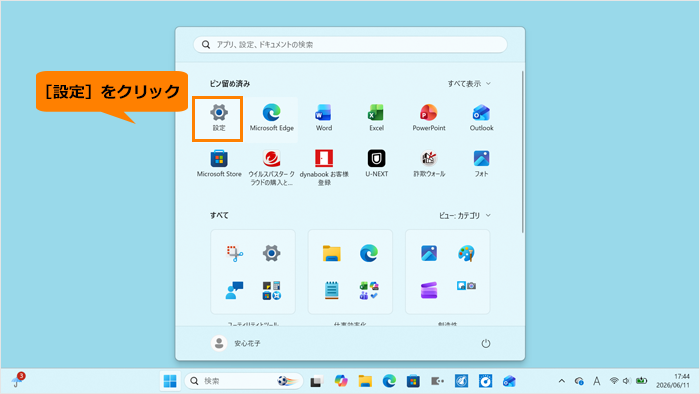Expand the creativity category mini-icon group
The height and width of the screenshot is (394, 700).
466,286
